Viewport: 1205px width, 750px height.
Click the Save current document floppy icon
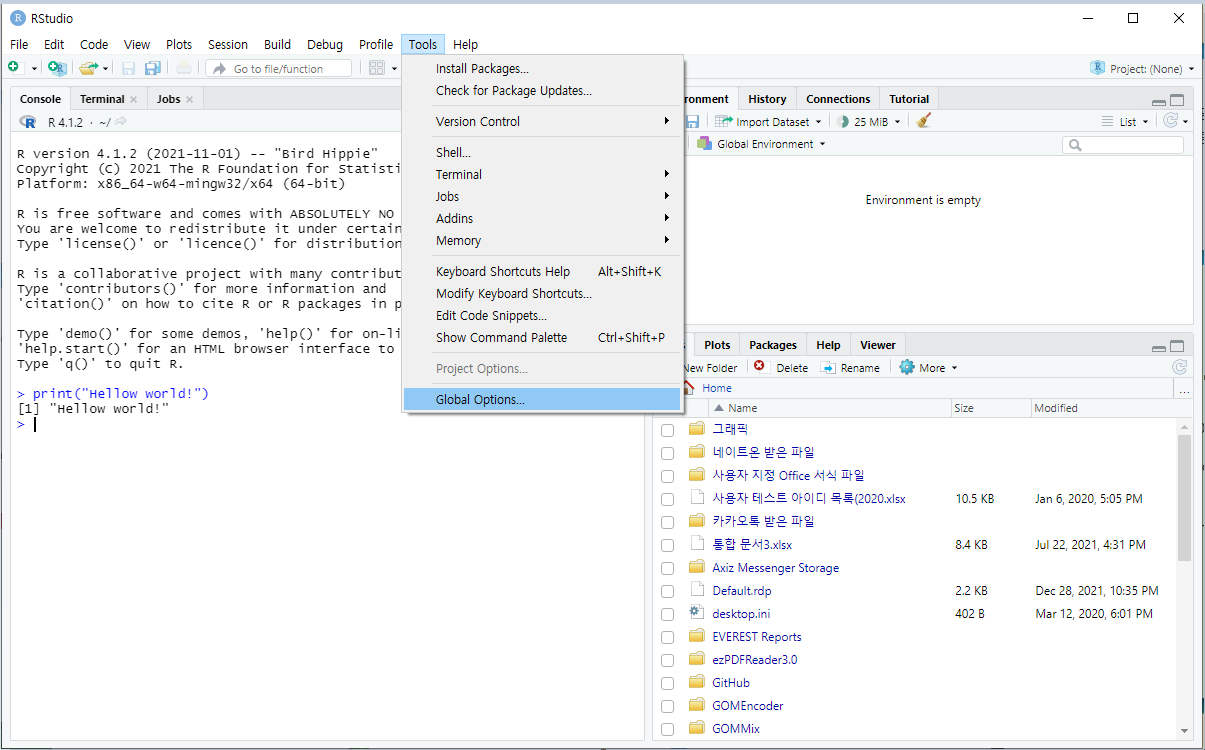pos(128,68)
